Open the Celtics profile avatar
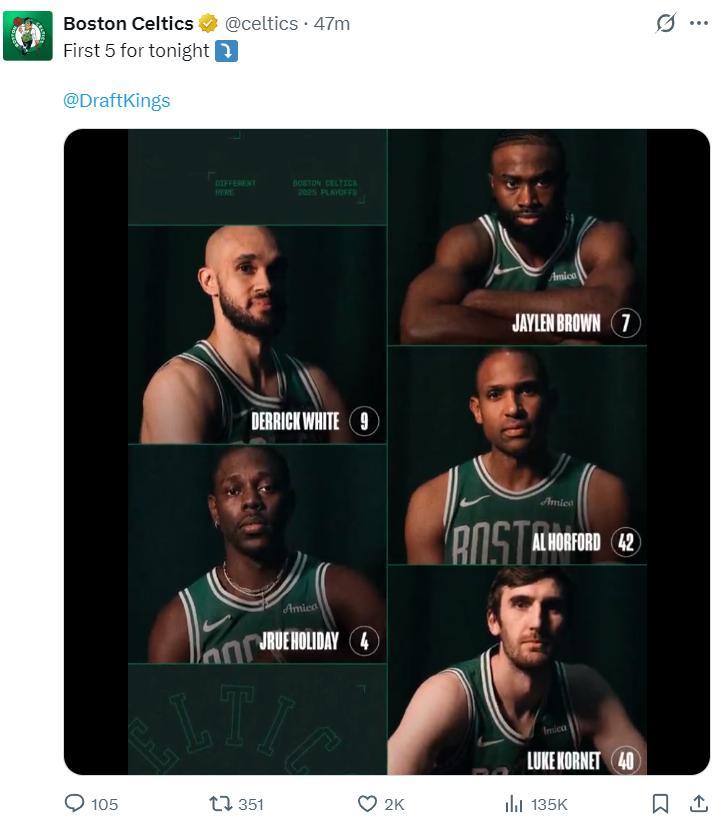The height and width of the screenshot is (822, 725). [x=28, y=36]
